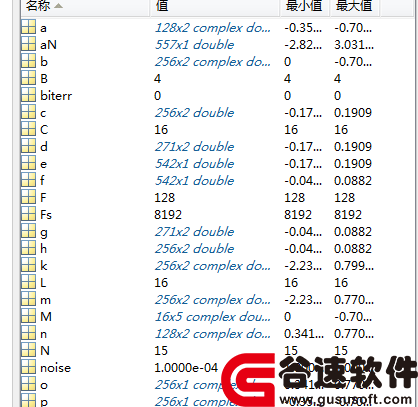Select variable name Fs
The image size is (418, 407).
pos(46,215)
